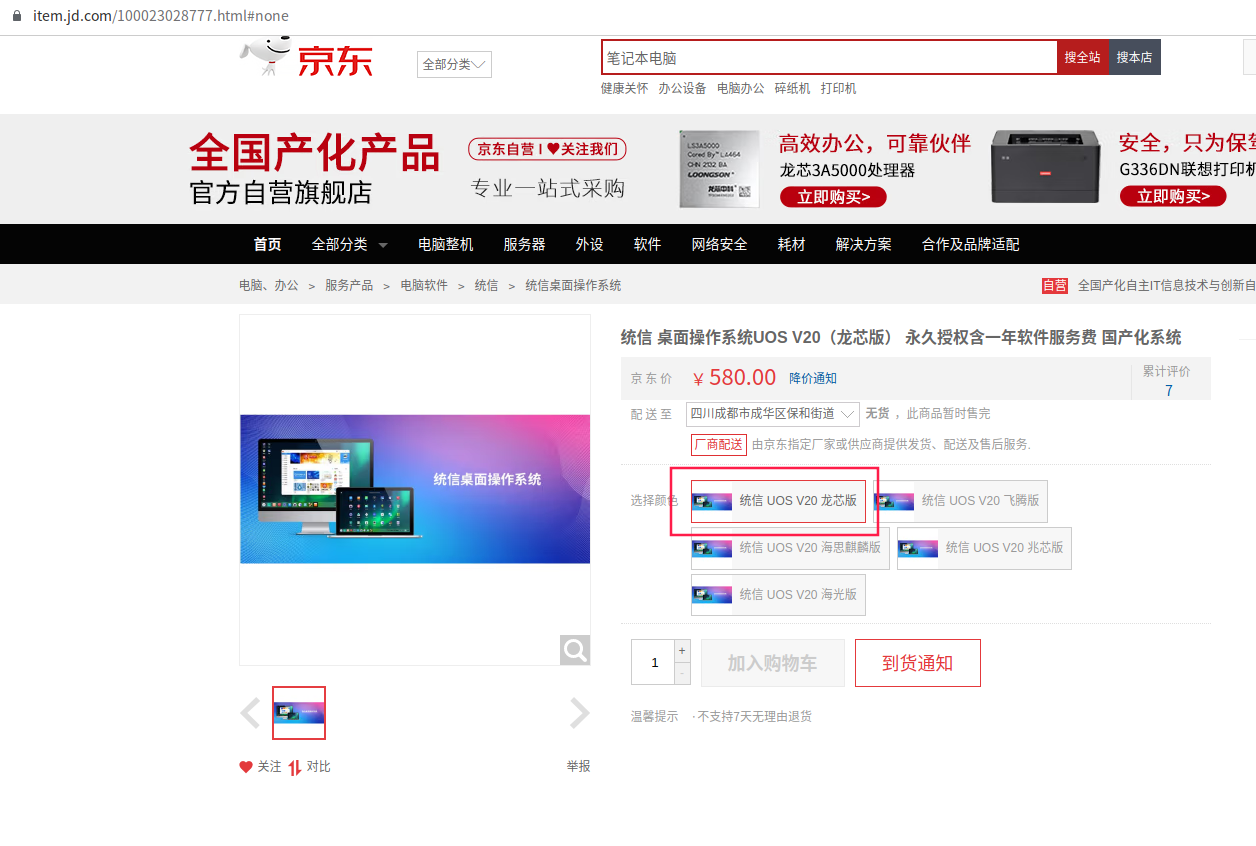
Task: Click the ¥580.00 price text
Action: (x=734, y=377)
